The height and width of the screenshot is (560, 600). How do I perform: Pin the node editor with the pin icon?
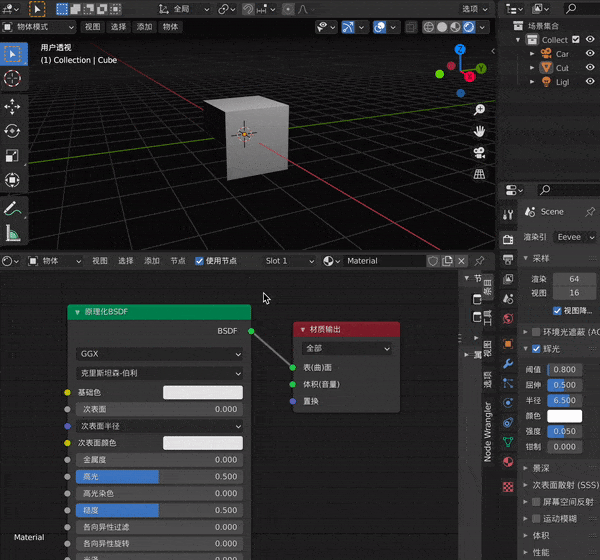coord(479,261)
